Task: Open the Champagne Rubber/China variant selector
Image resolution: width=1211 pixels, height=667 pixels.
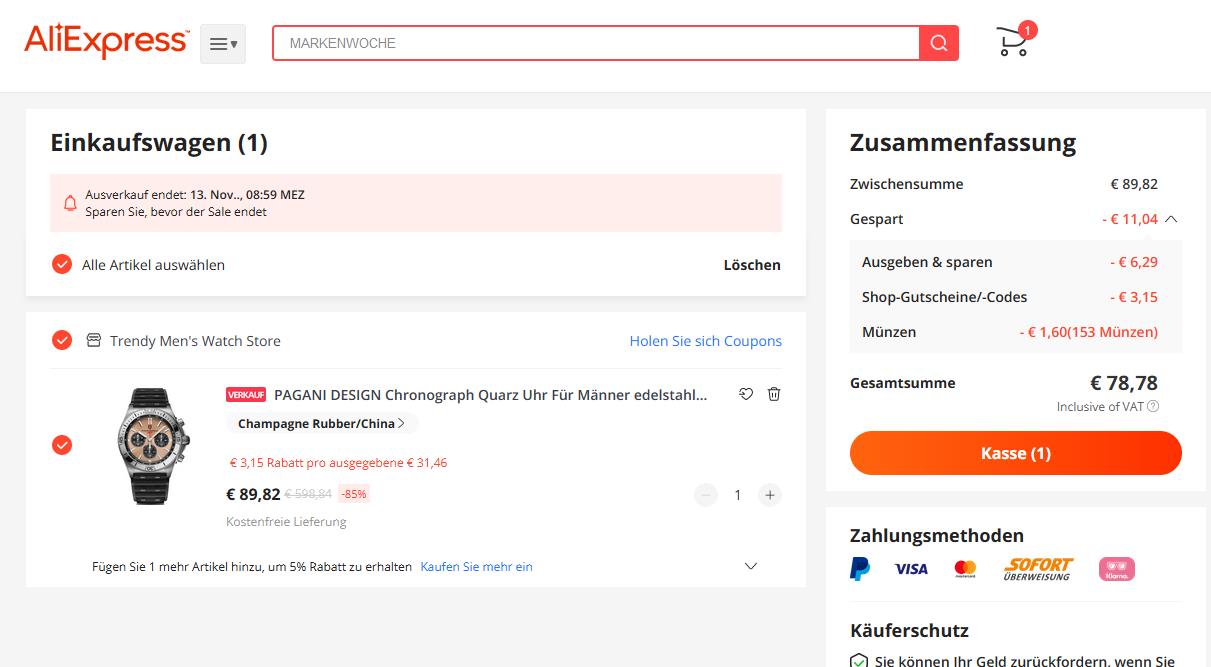Action: pos(321,424)
